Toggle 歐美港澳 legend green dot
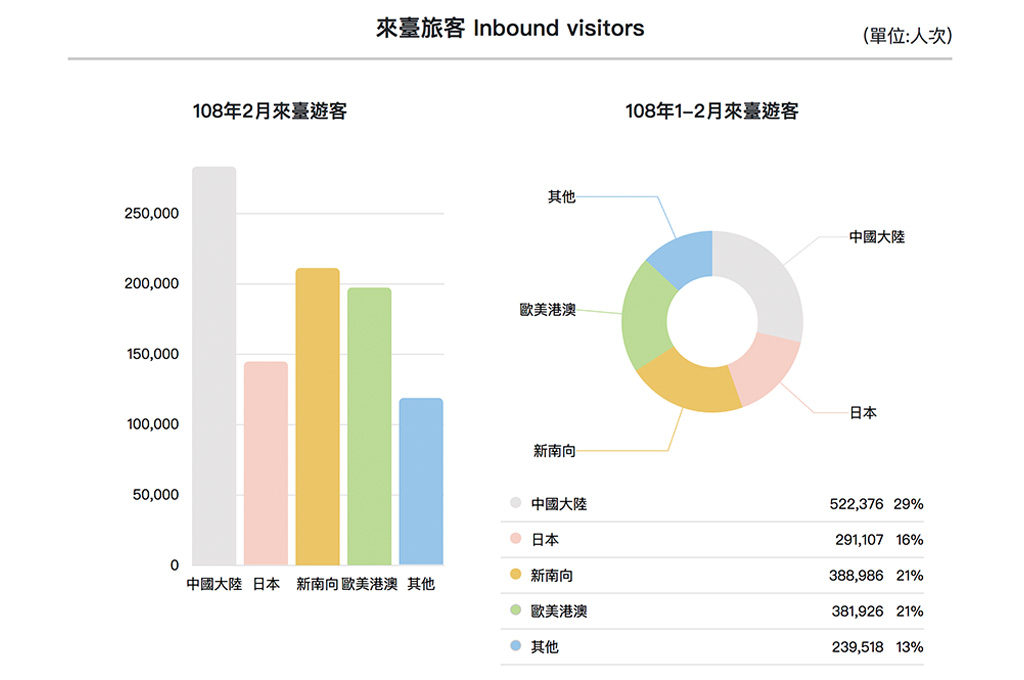Image resolution: width=1024 pixels, height=680 pixels. coord(515,611)
